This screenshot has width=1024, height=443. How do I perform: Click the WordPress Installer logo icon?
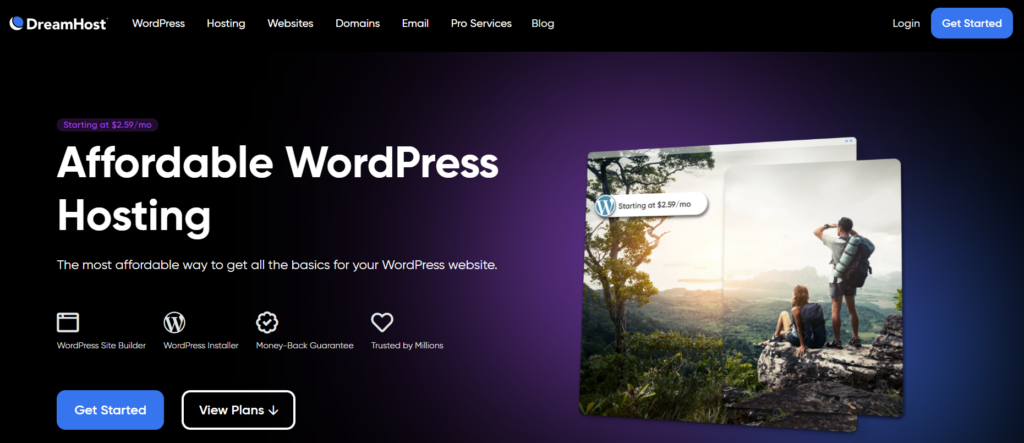point(174,322)
